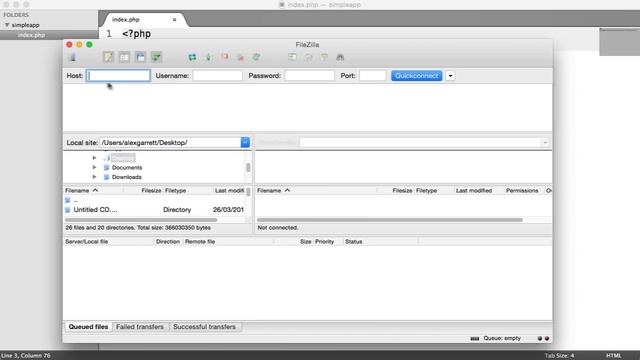The height and width of the screenshot is (360, 640).
Task: Toggle the local directory tree display
Action: pos(124,57)
